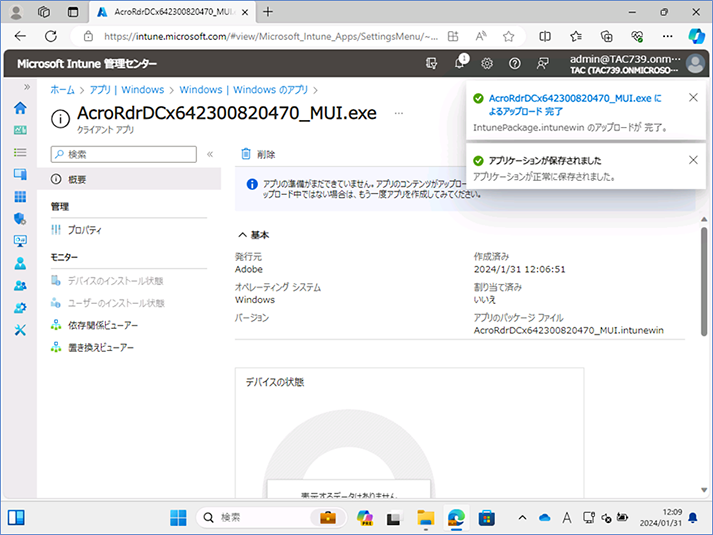Click the browser back arrow

click(20, 36)
